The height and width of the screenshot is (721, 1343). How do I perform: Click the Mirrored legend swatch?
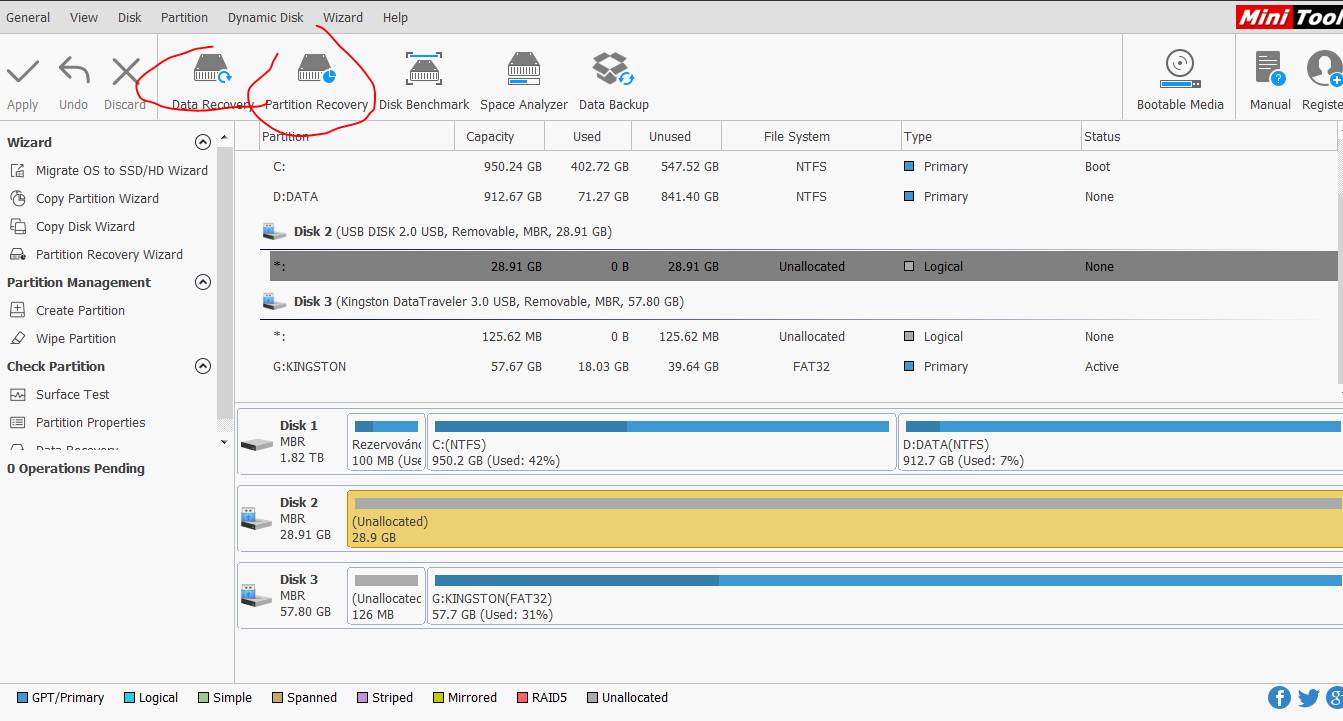439,698
